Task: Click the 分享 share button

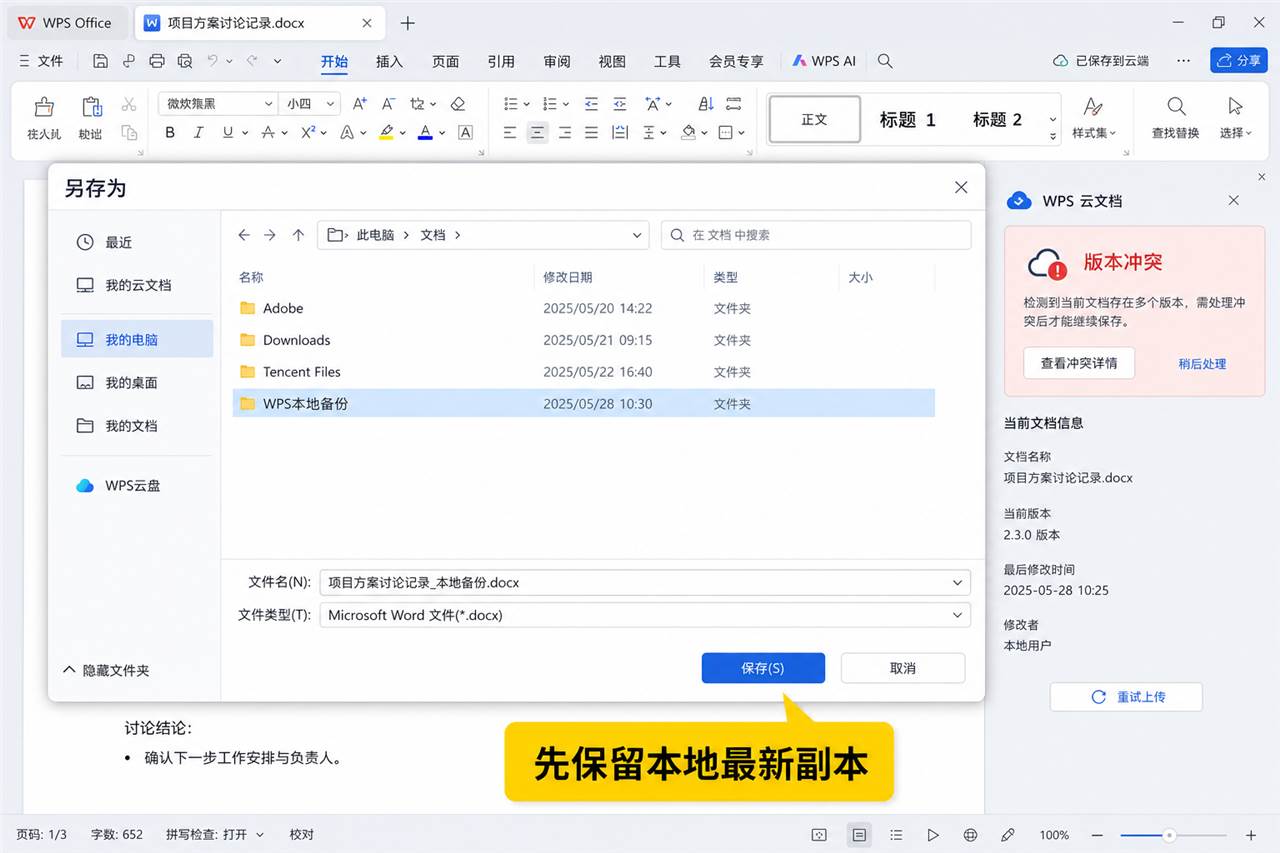Action: [1239, 60]
